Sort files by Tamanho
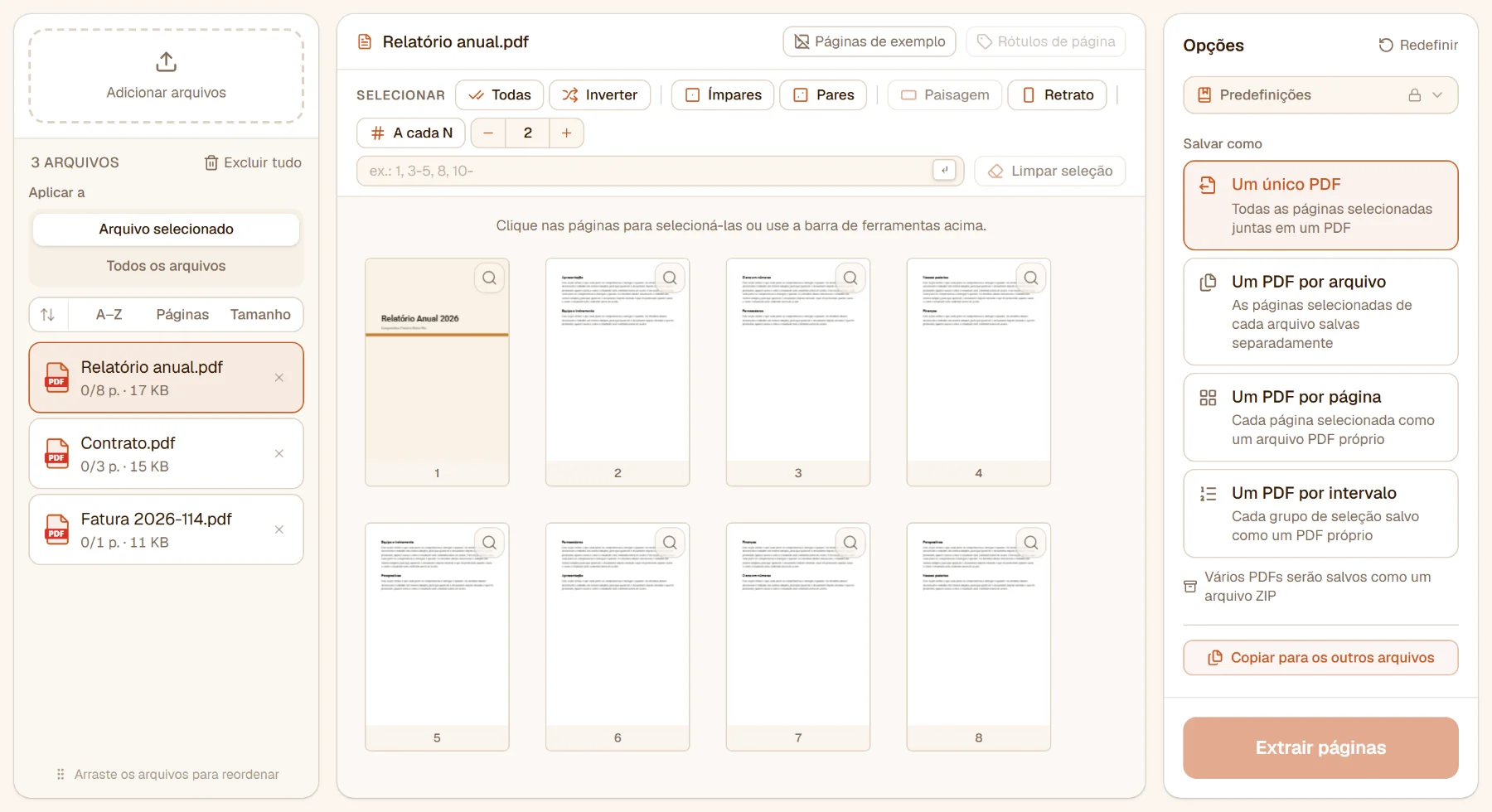 coord(260,315)
